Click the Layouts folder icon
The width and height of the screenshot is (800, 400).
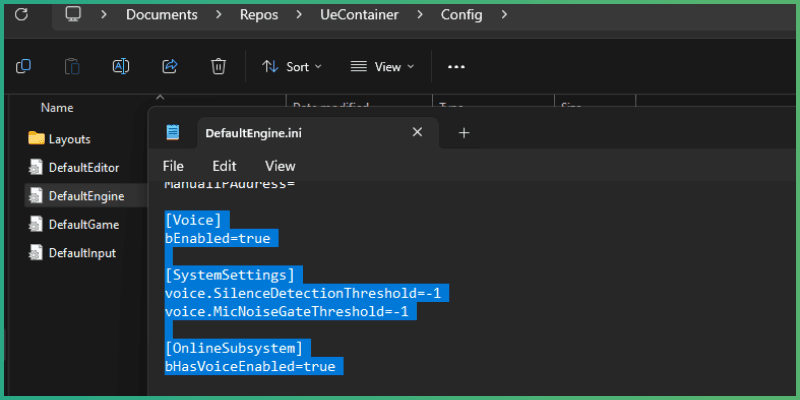37,138
